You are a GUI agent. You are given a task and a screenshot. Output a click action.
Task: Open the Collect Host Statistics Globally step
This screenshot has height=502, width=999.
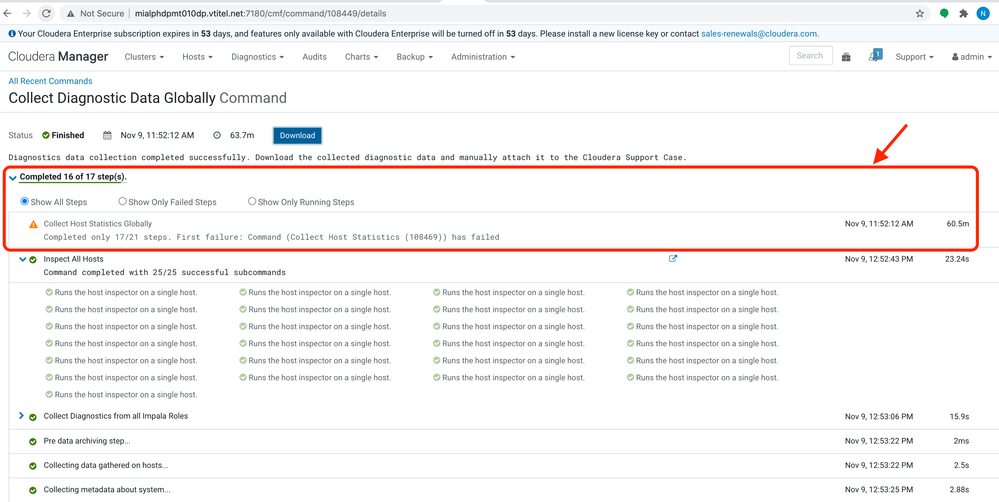tap(97, 224)
